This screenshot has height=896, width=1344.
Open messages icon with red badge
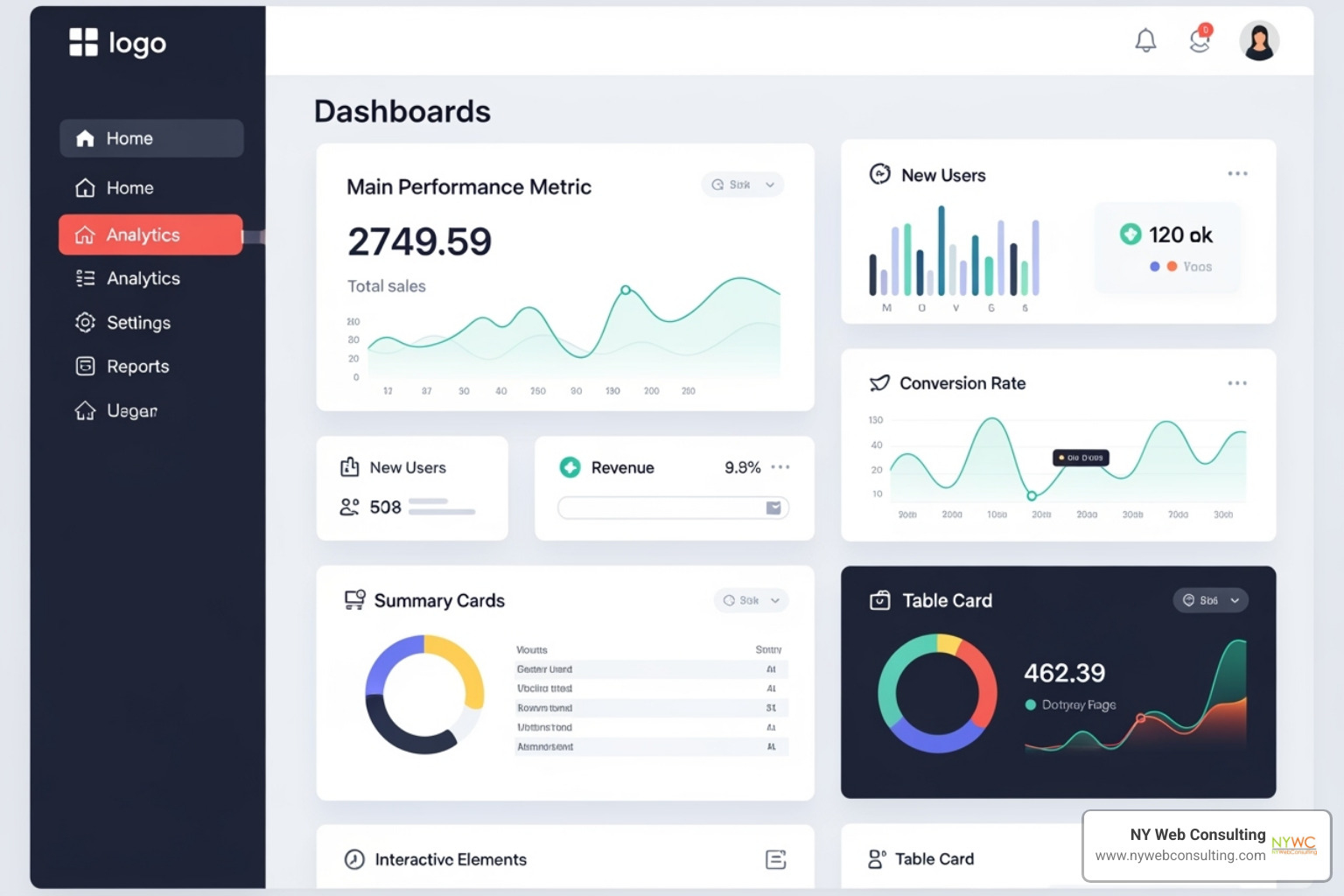click(1200, 38)
